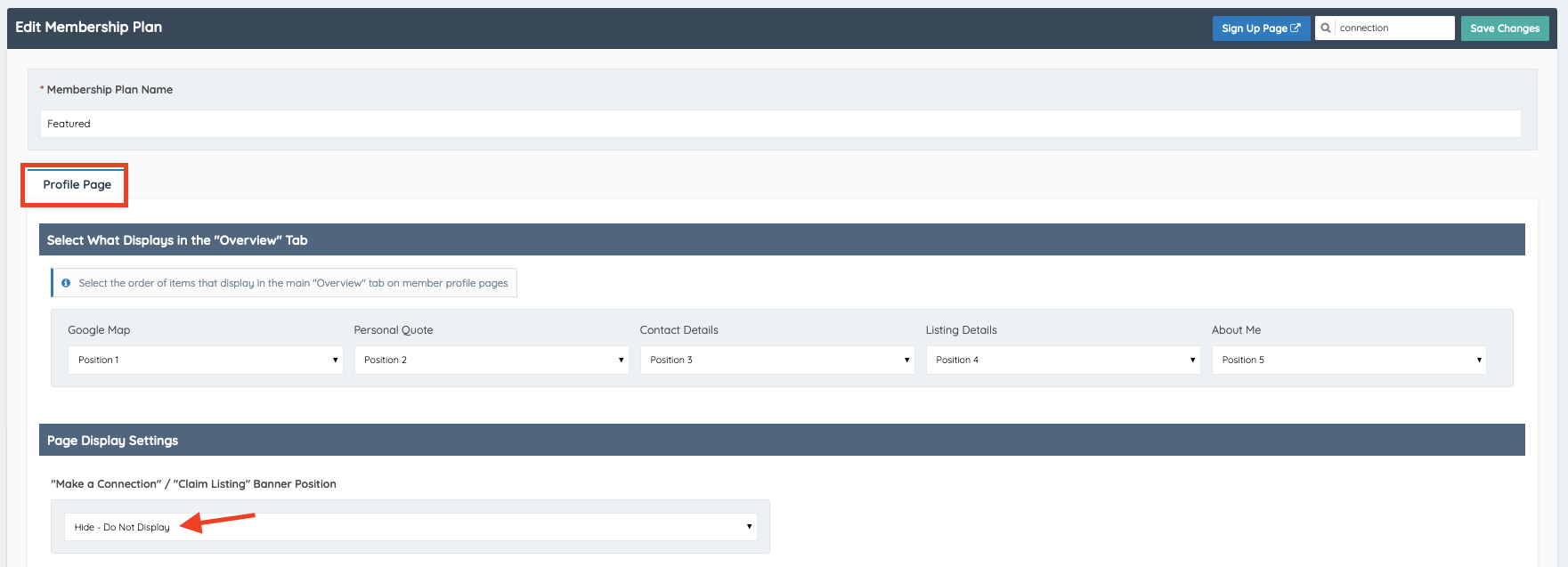Click the Contact Details label
1568x567 pixels.
678,330
